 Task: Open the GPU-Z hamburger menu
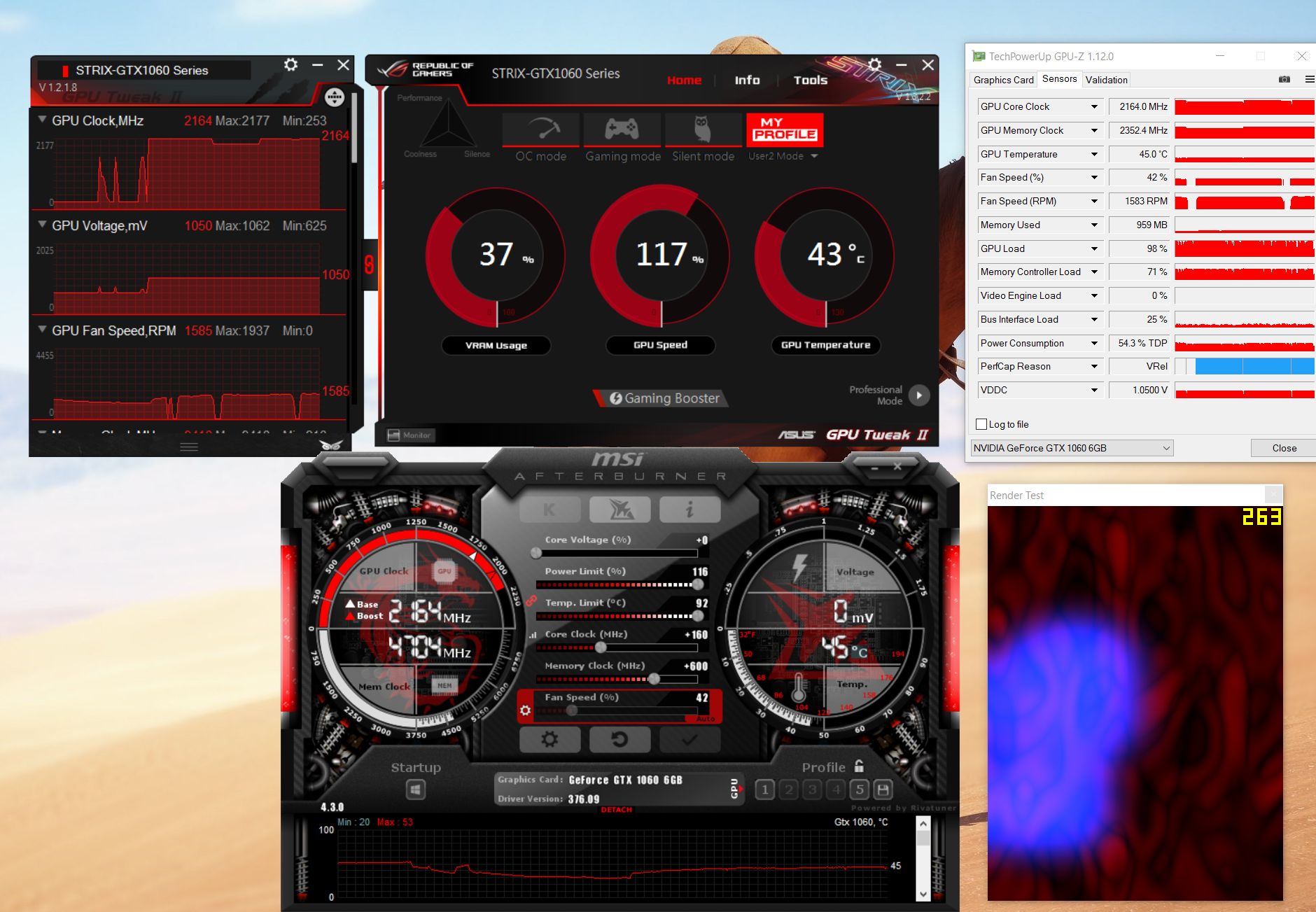click(x=1310, y=80)
